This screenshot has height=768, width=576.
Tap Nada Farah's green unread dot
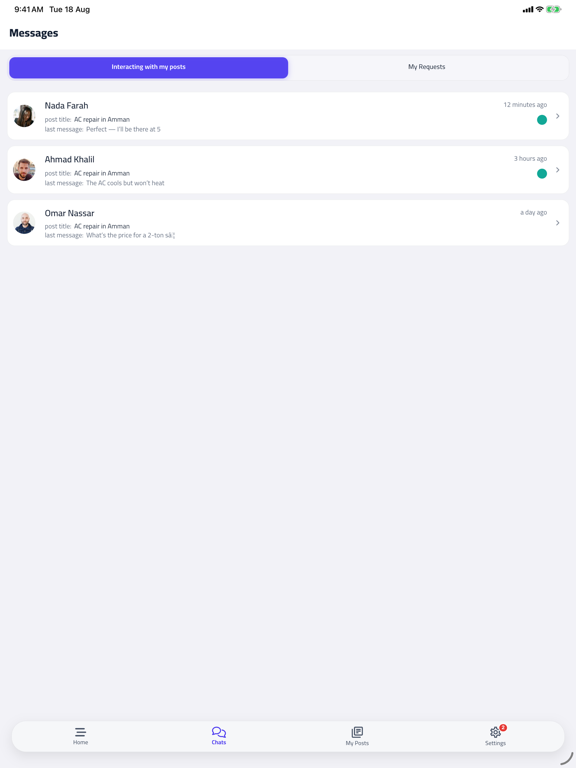click(x=542, y=120)
